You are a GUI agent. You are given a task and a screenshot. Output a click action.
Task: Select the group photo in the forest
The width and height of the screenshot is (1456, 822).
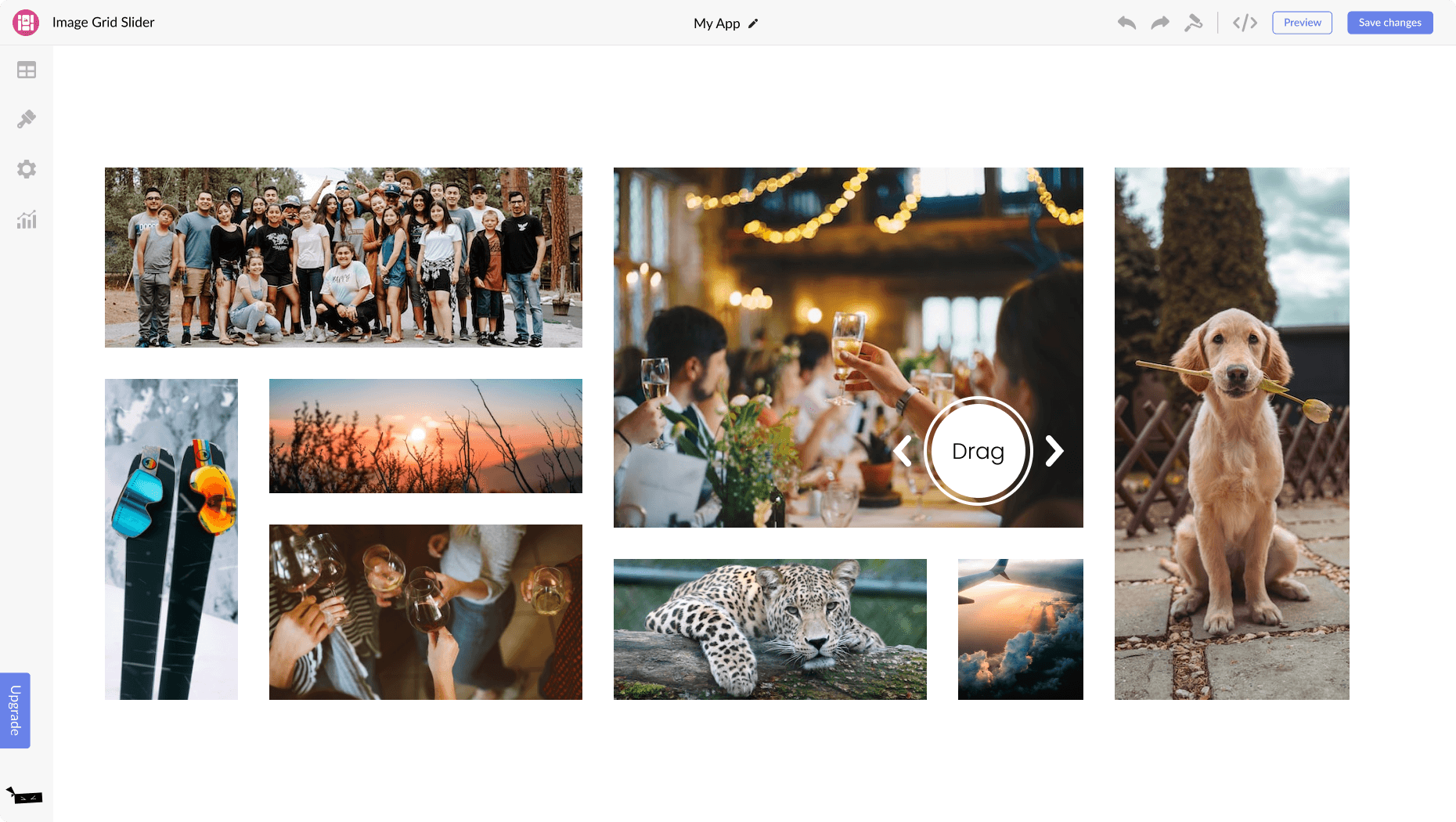tap(343, 257)
